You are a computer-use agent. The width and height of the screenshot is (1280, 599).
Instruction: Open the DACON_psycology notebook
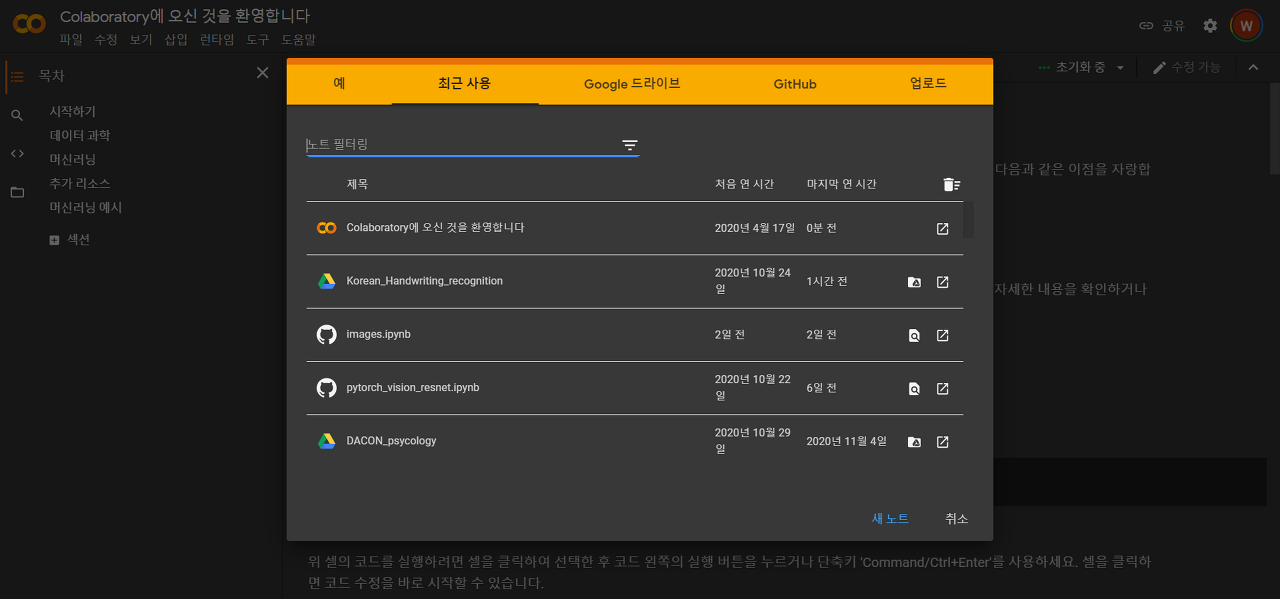(x=391, y=441)
